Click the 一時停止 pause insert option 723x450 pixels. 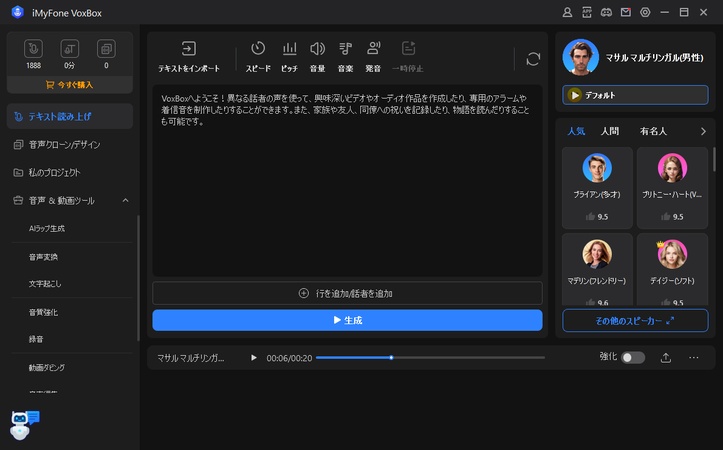click(408, 56)
